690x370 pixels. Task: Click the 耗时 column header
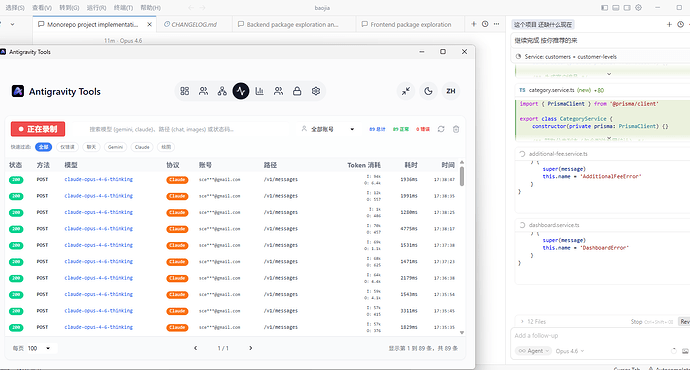point(411,165)
